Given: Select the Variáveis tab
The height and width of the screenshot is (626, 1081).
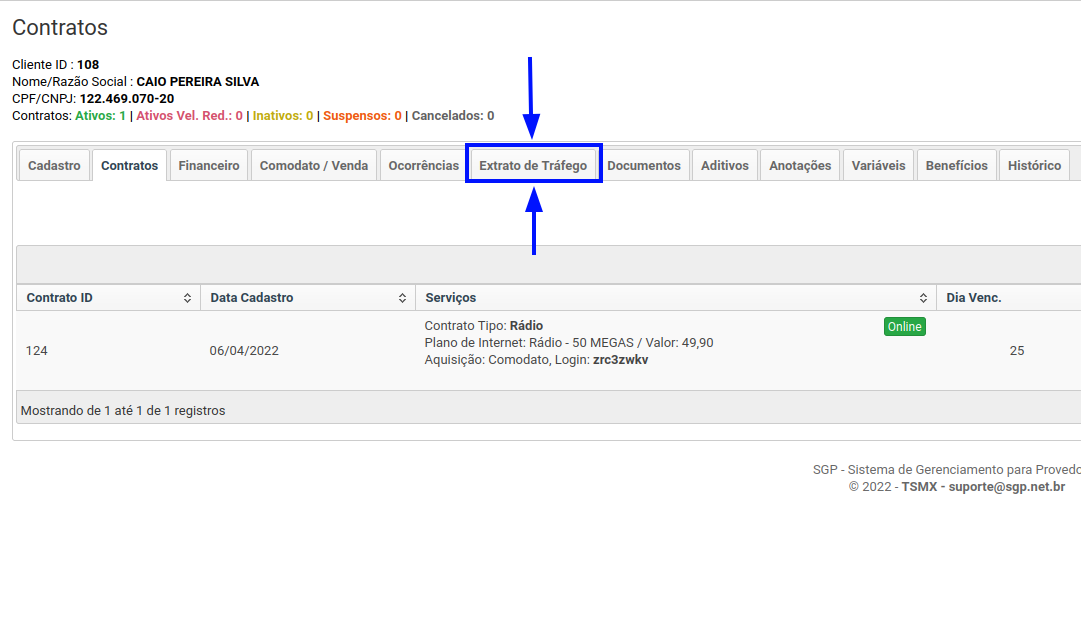Looking at the screenshot, I should (879, 166).
